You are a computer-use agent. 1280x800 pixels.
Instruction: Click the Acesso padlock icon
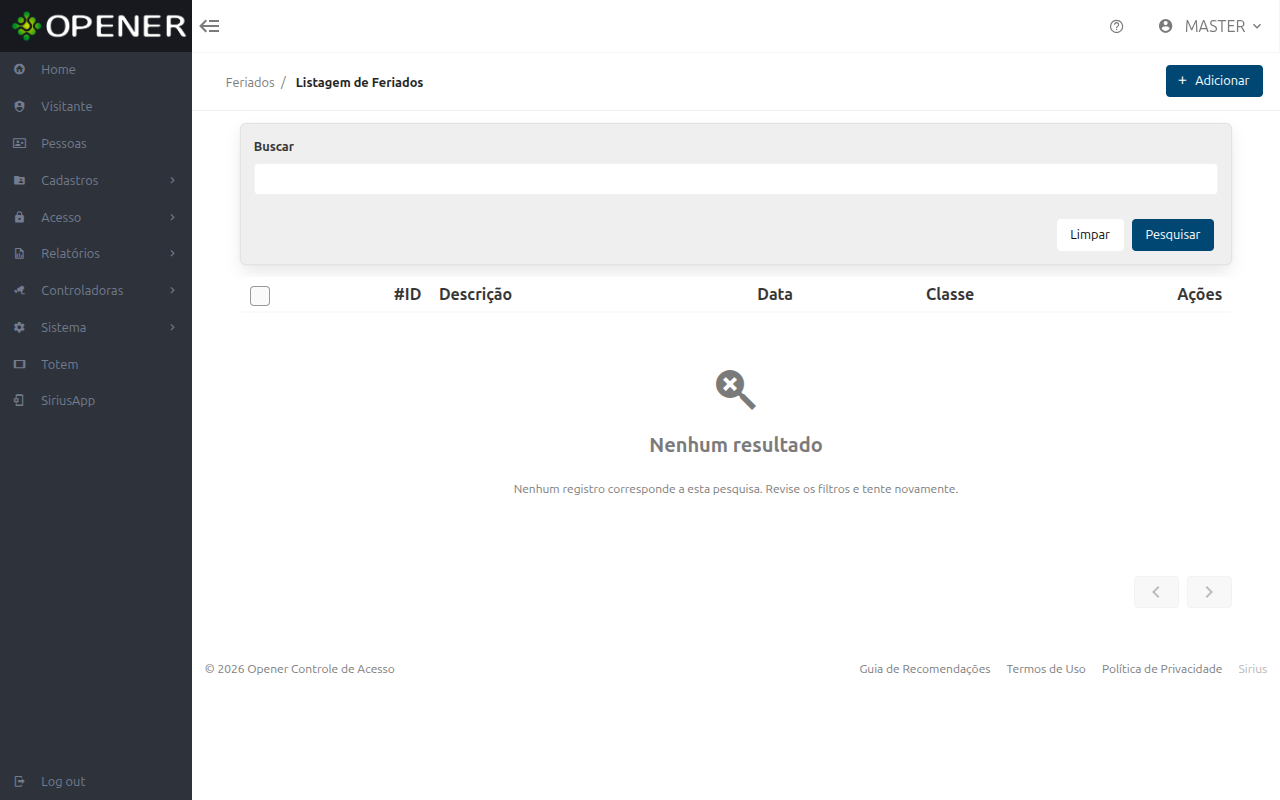(19, 217)
